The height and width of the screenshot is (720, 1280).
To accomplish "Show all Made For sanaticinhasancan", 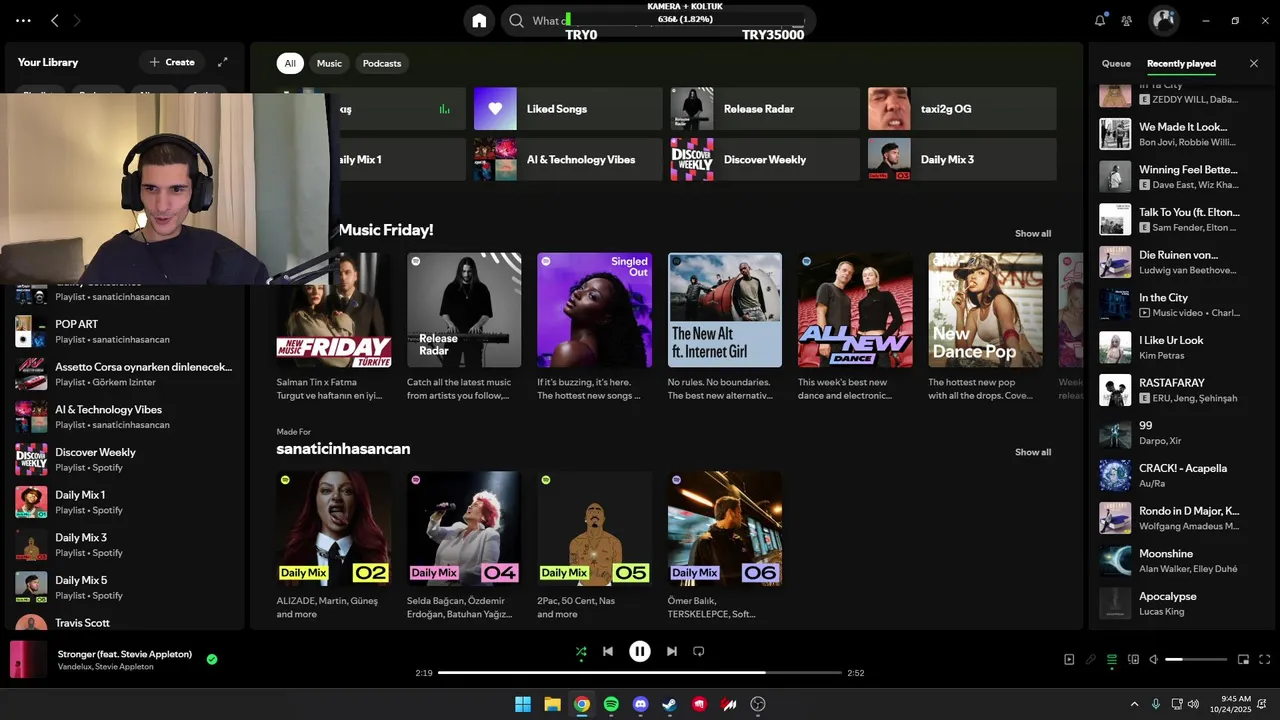I will click(1033, 452).
